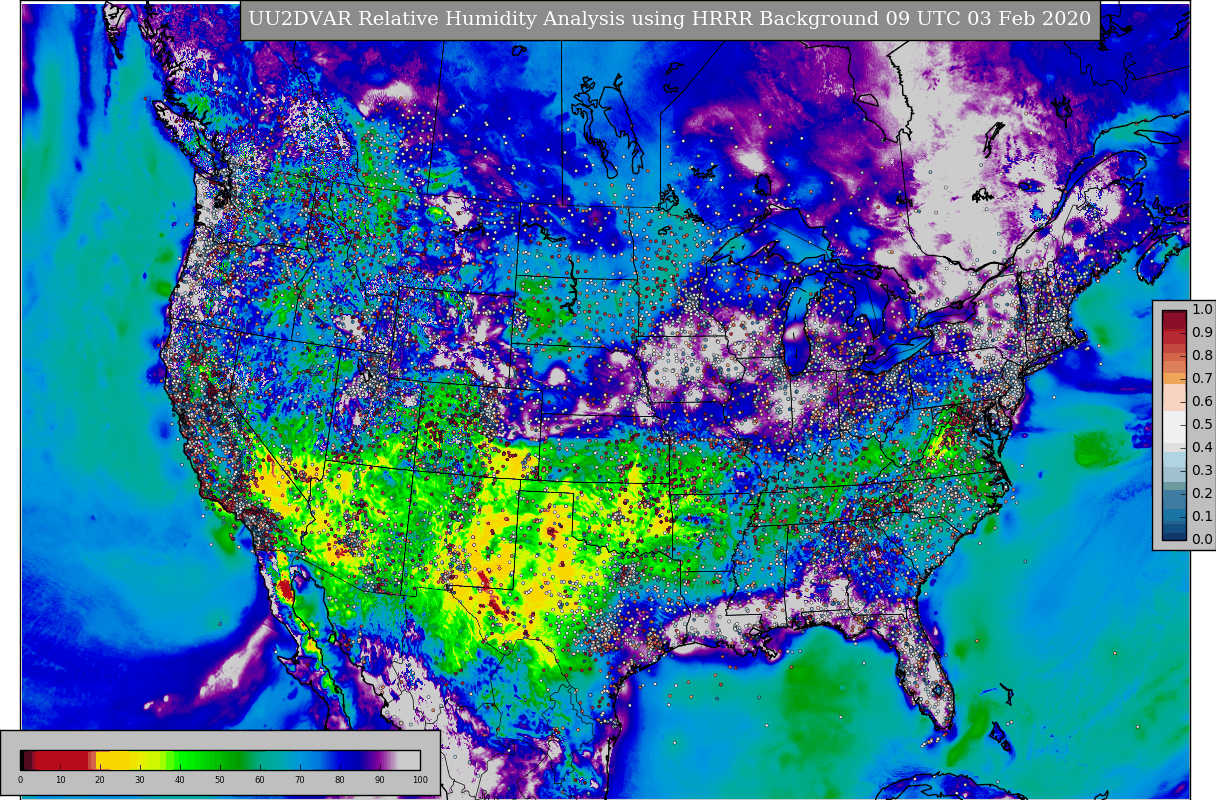Click the '0.8' label on right colorbar
Viewport: 1216px width, 800px height.
1202,355
